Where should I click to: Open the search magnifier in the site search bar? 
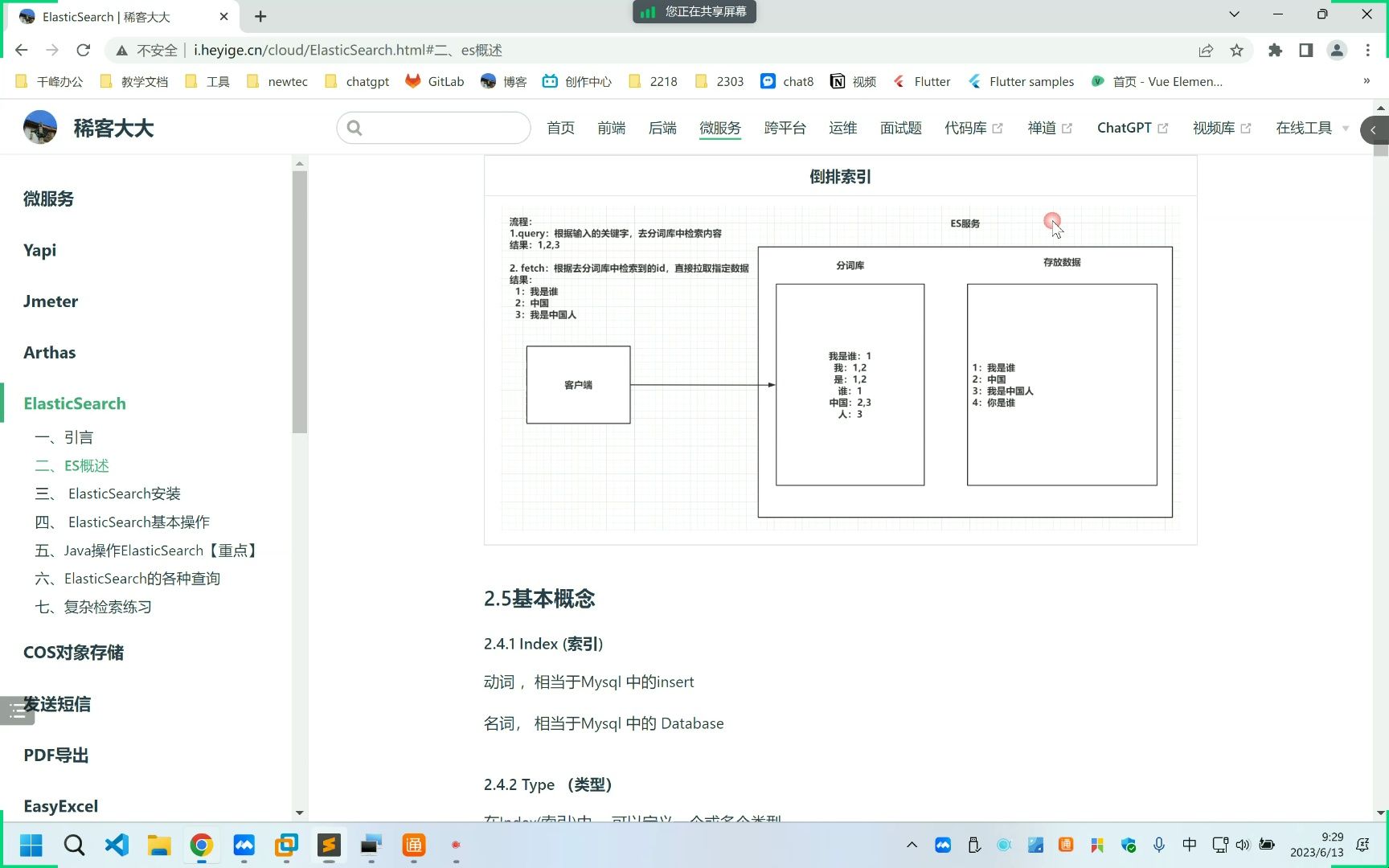coord(354,128)
